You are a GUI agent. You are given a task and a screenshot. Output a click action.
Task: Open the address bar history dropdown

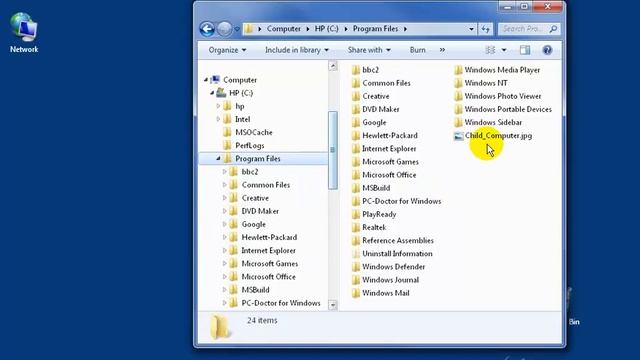tap(471, 29)
